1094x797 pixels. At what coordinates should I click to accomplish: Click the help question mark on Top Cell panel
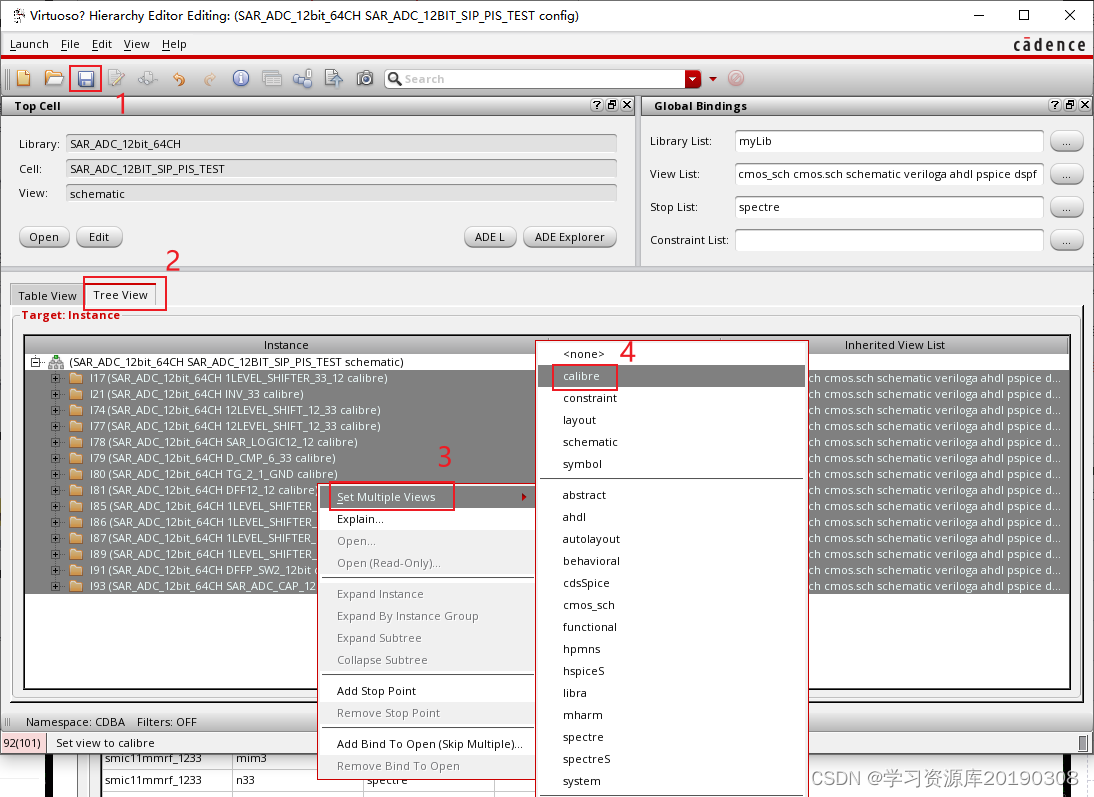(x=596, y=105)
